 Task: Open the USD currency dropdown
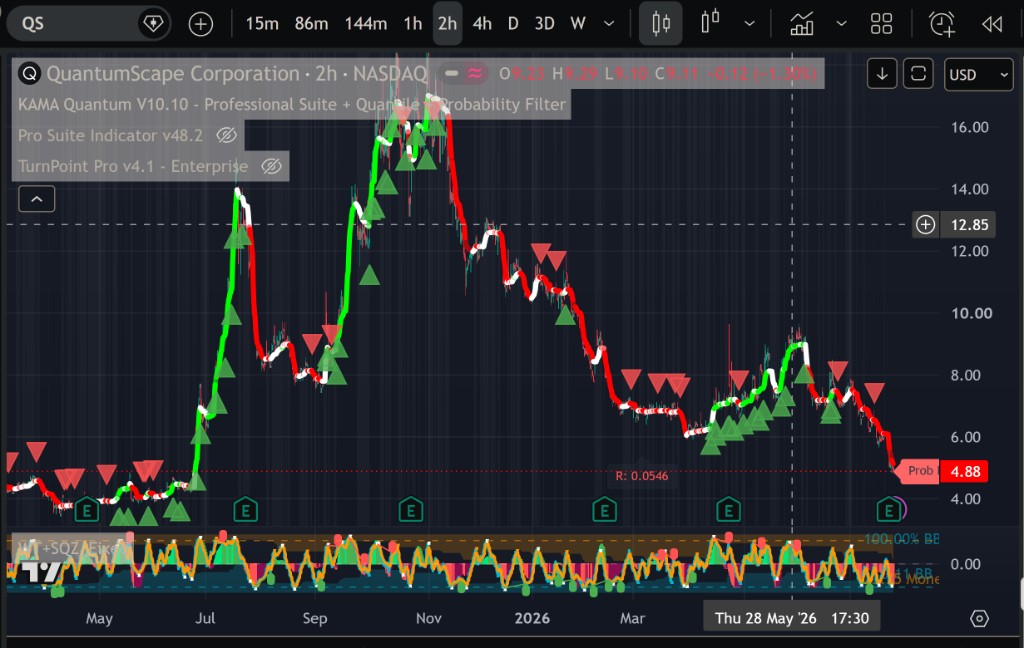(x=978, y=74)
